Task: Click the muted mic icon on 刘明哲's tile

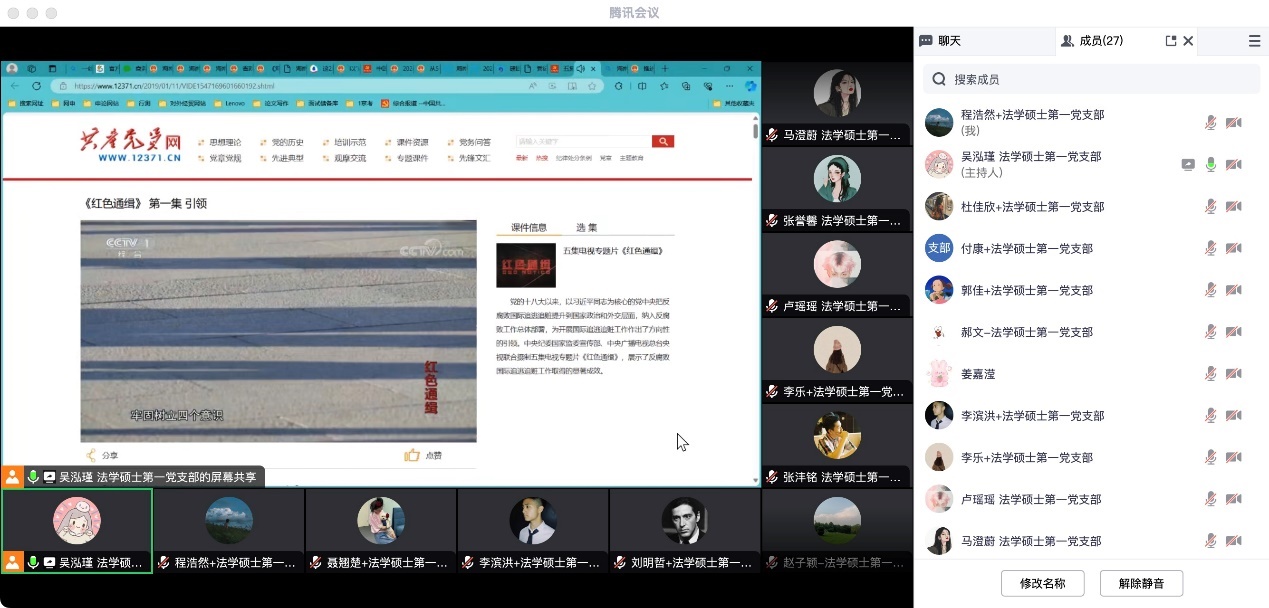Action: click(x=620, y=563)
